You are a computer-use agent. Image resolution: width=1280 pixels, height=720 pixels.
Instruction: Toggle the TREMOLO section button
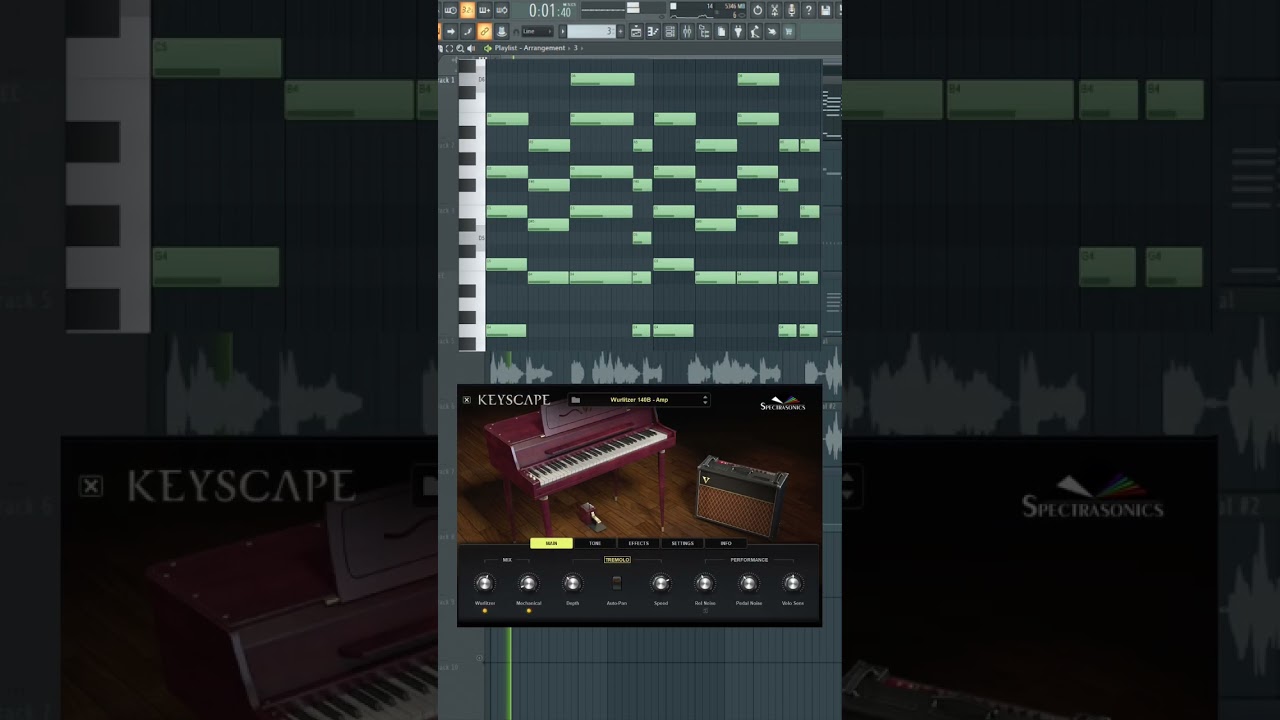click(617, 560)
